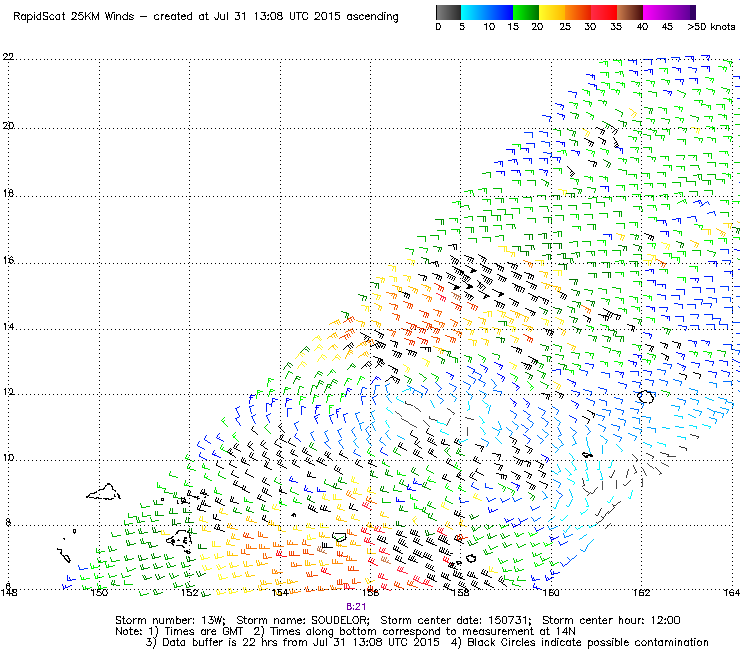Click the longitude axis label '150'
The image size is (740, 650).
coord(100,592)
